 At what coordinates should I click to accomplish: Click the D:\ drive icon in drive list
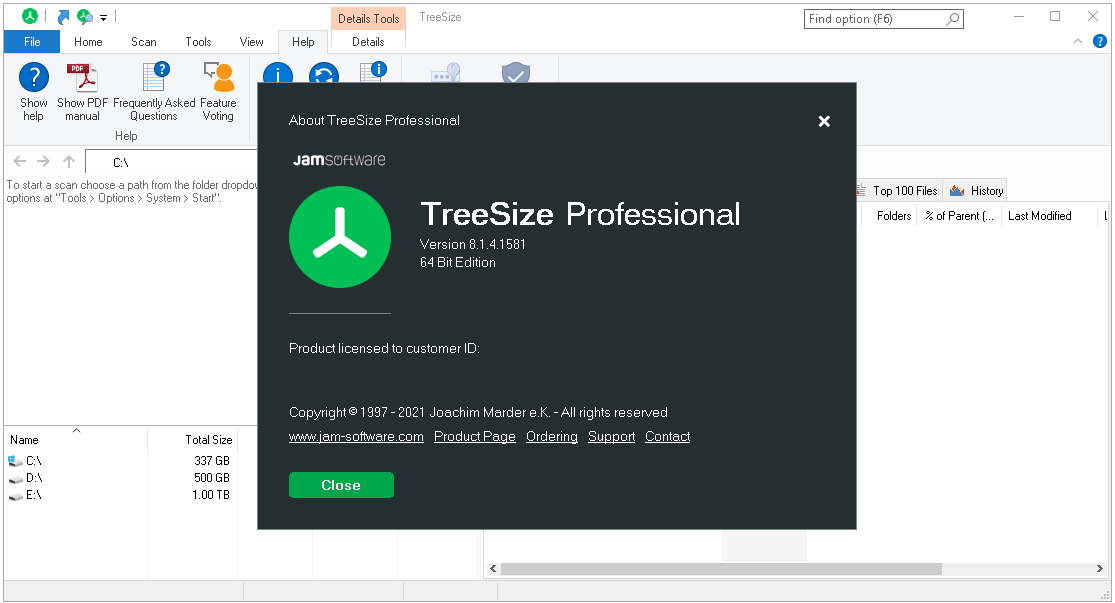[x=15, y=479]
